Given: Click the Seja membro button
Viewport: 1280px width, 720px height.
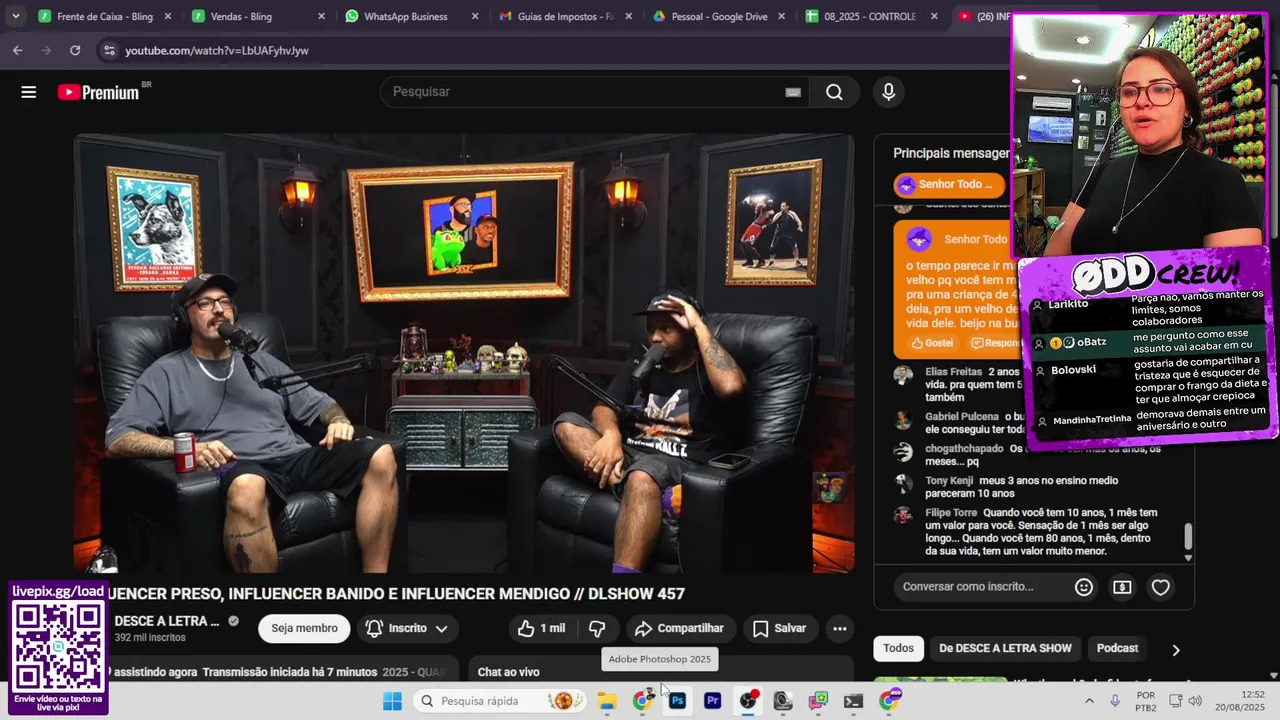Looking at the screenshot, I should pos(304,628).
